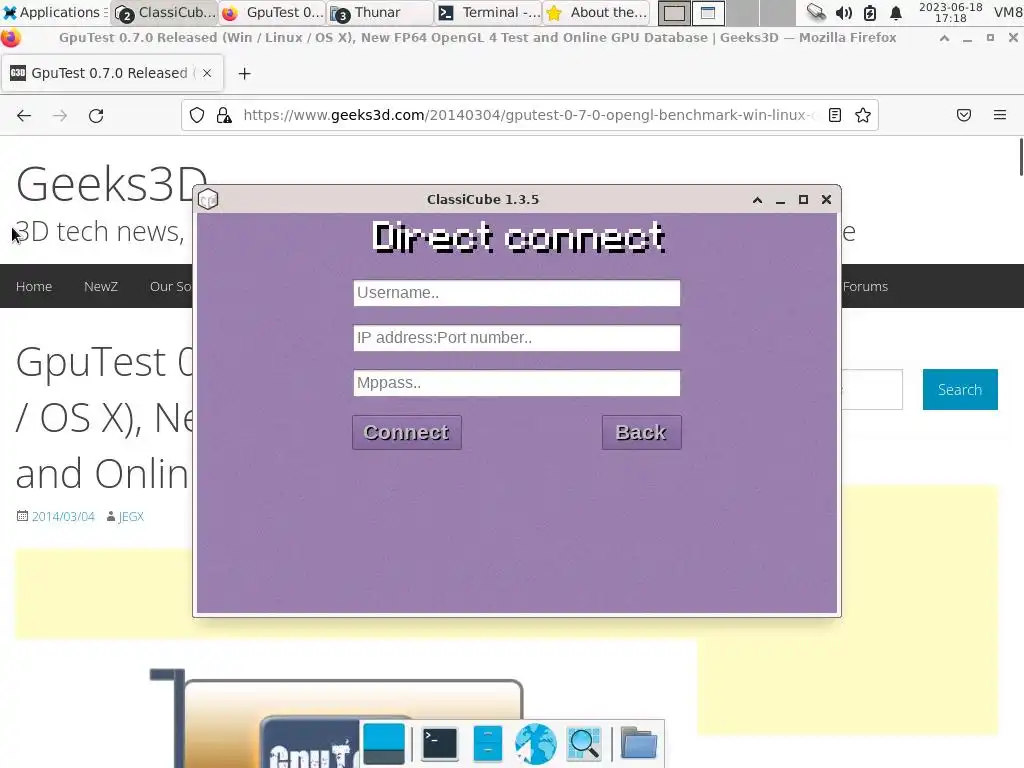This screenshot has height=768, width=1024.
Task: Open the file manager dock icon
Action: point(487,744)
